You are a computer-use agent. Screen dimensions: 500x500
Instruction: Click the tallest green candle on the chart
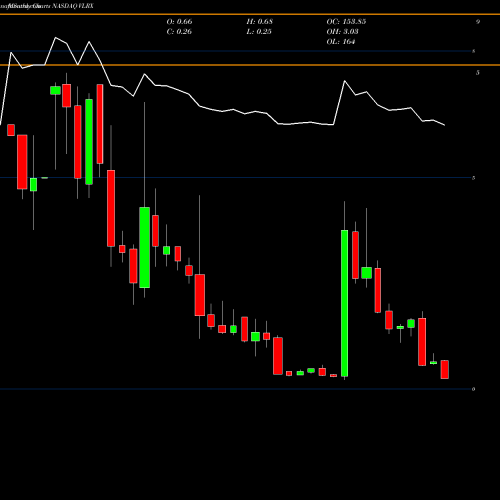point(344,303)
